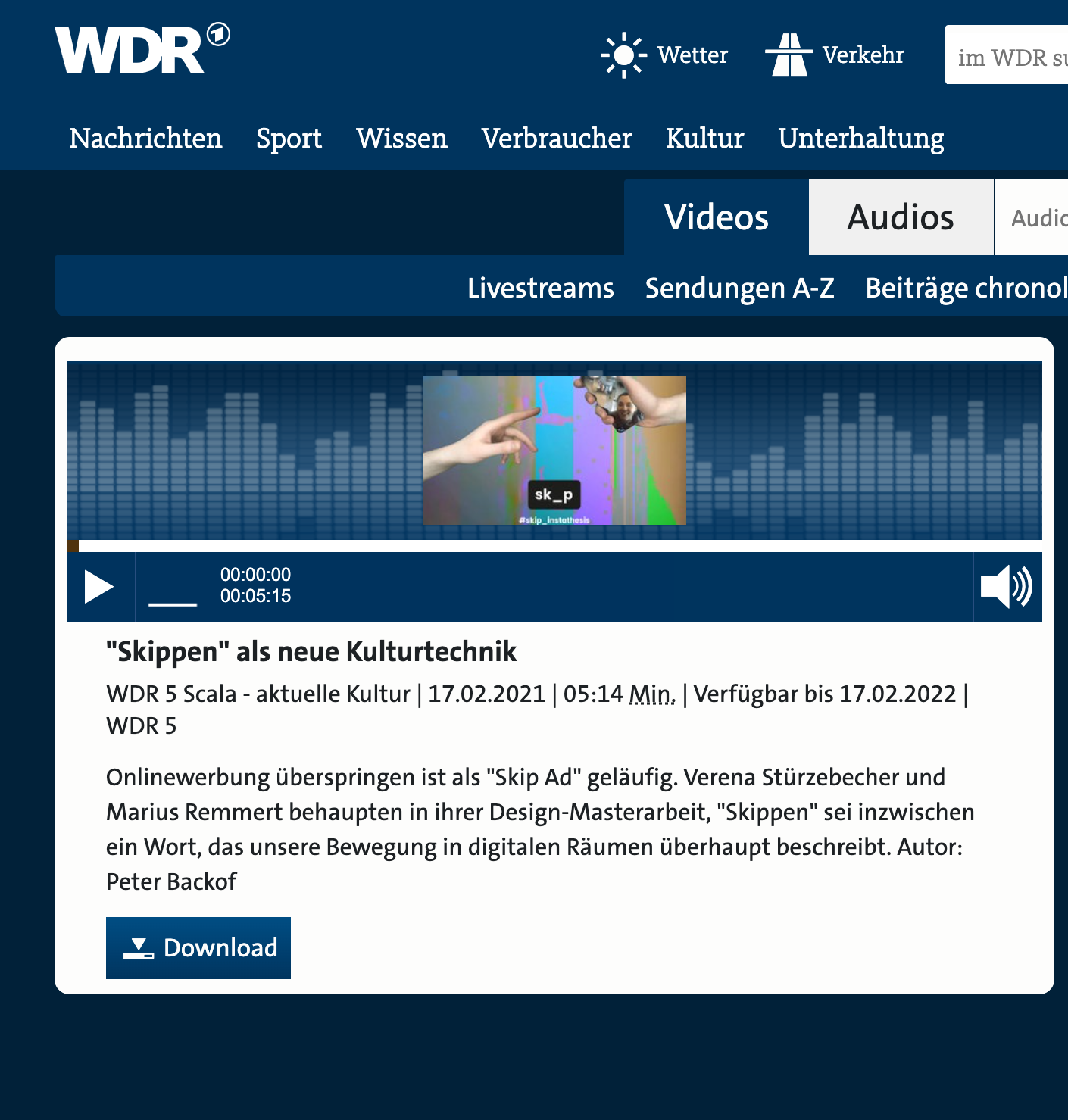Click the sun weather icon
Viewport: 1068px width, 1120px height.
(x=623, y=55)
